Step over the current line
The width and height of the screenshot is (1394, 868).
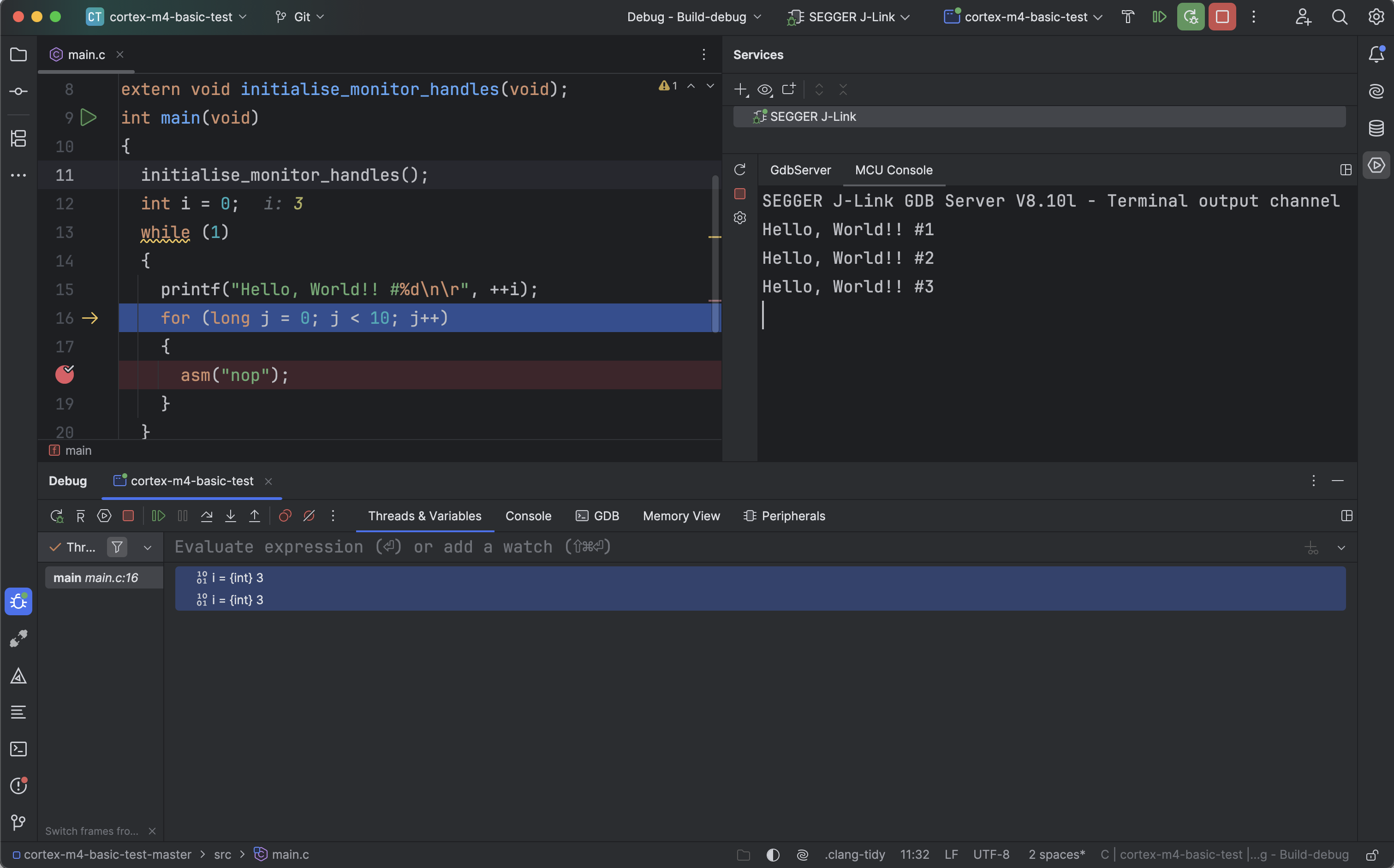pos(207,516)
